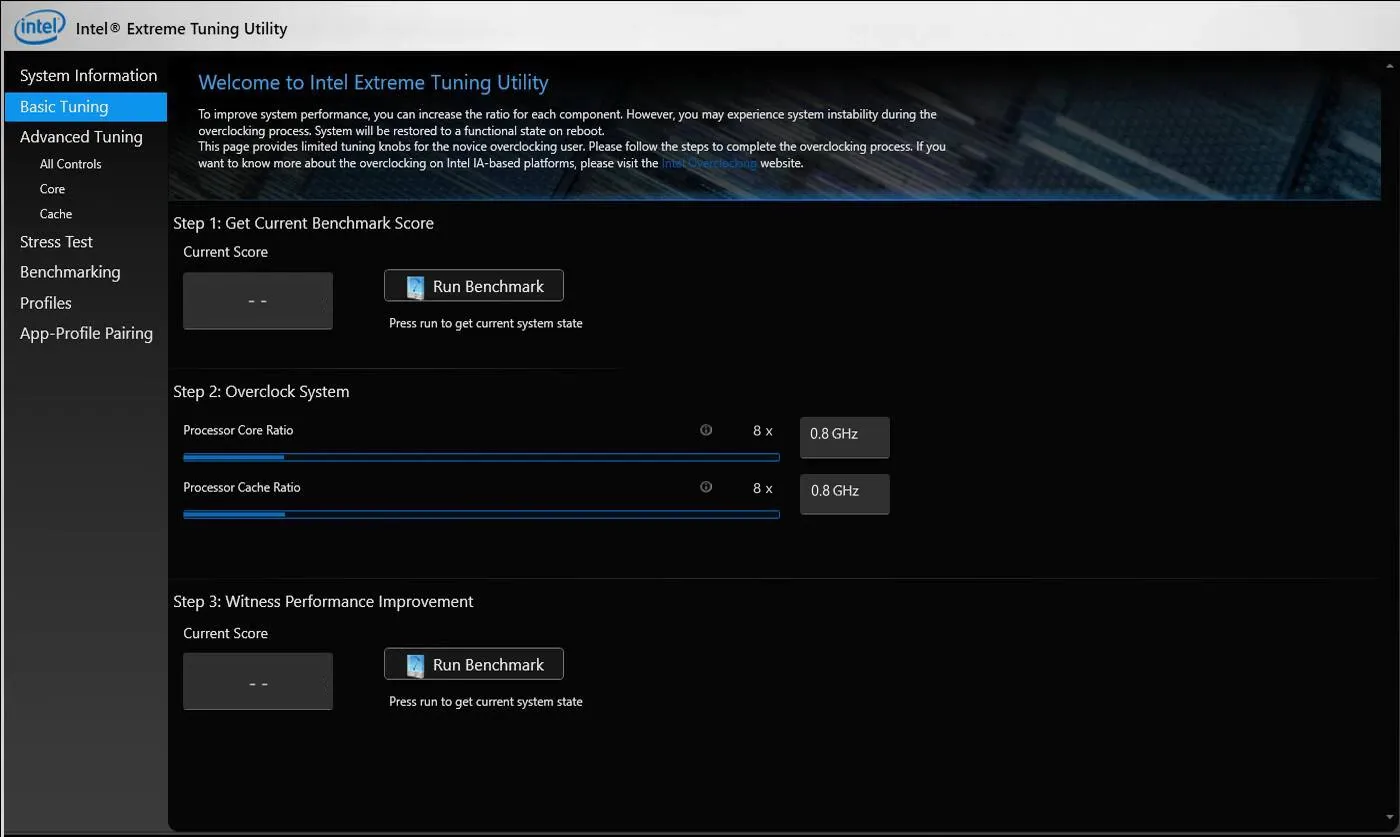Click Step 3 Current Score box
This screenshot has width=1400, height=837.
tap(258, 682)
